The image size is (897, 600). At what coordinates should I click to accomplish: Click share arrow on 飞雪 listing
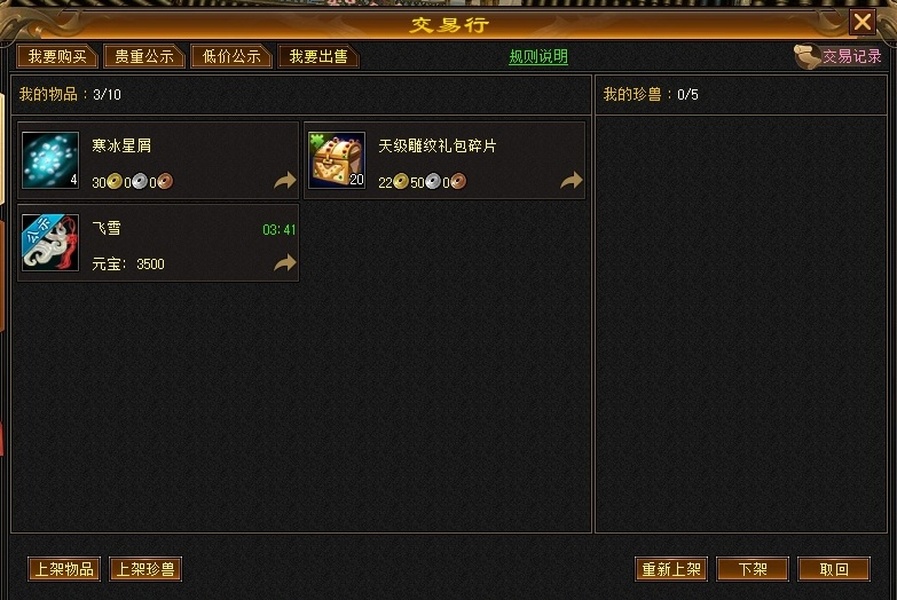[284, 263]
